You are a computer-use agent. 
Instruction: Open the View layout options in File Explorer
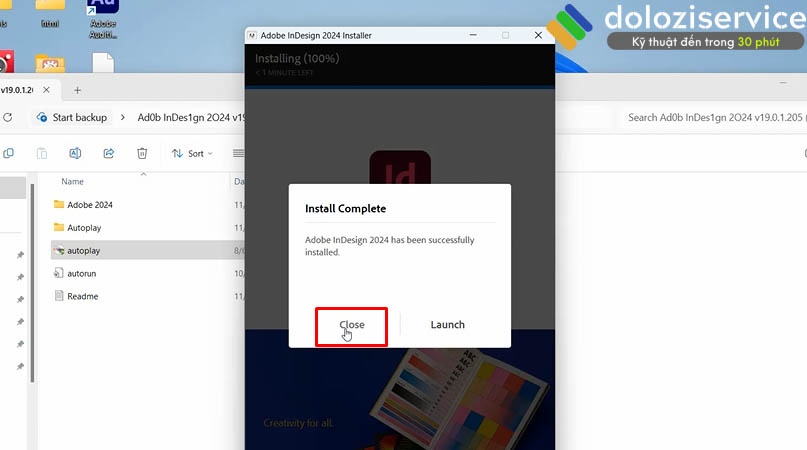238,153
